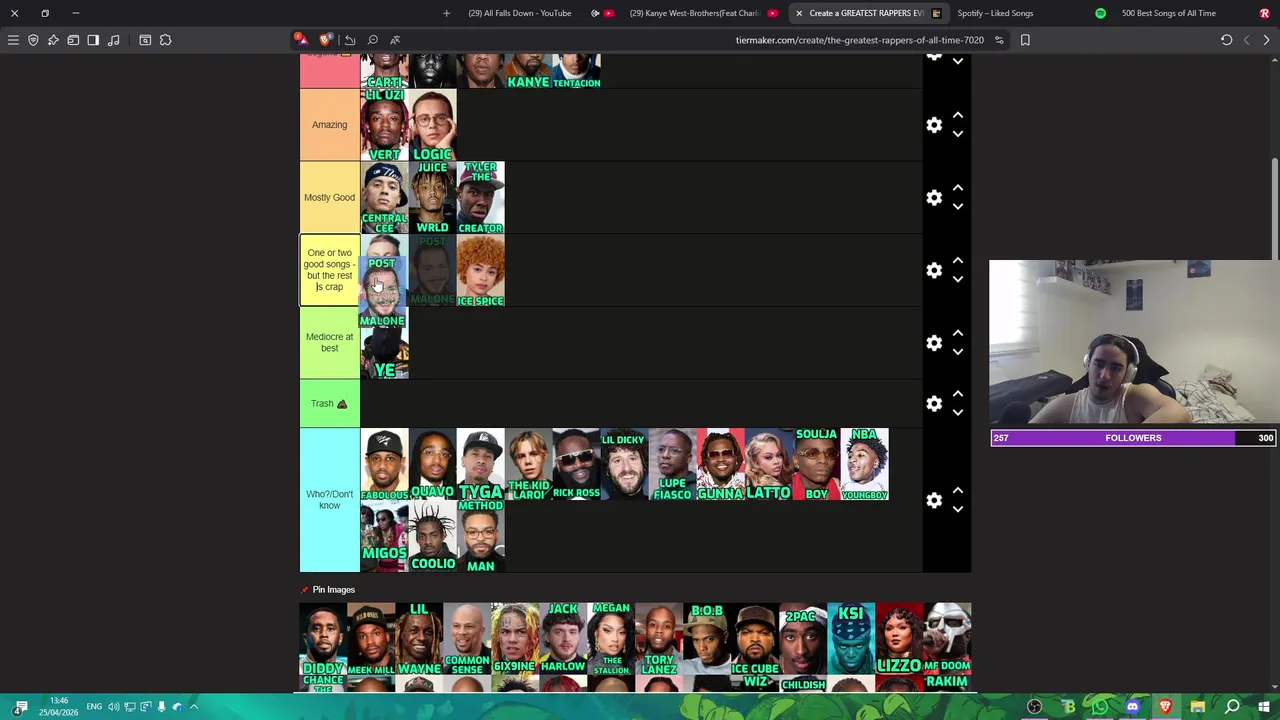
Task: Open the browser main menu (hamburger icon)
Action: (x=13, y=40)
